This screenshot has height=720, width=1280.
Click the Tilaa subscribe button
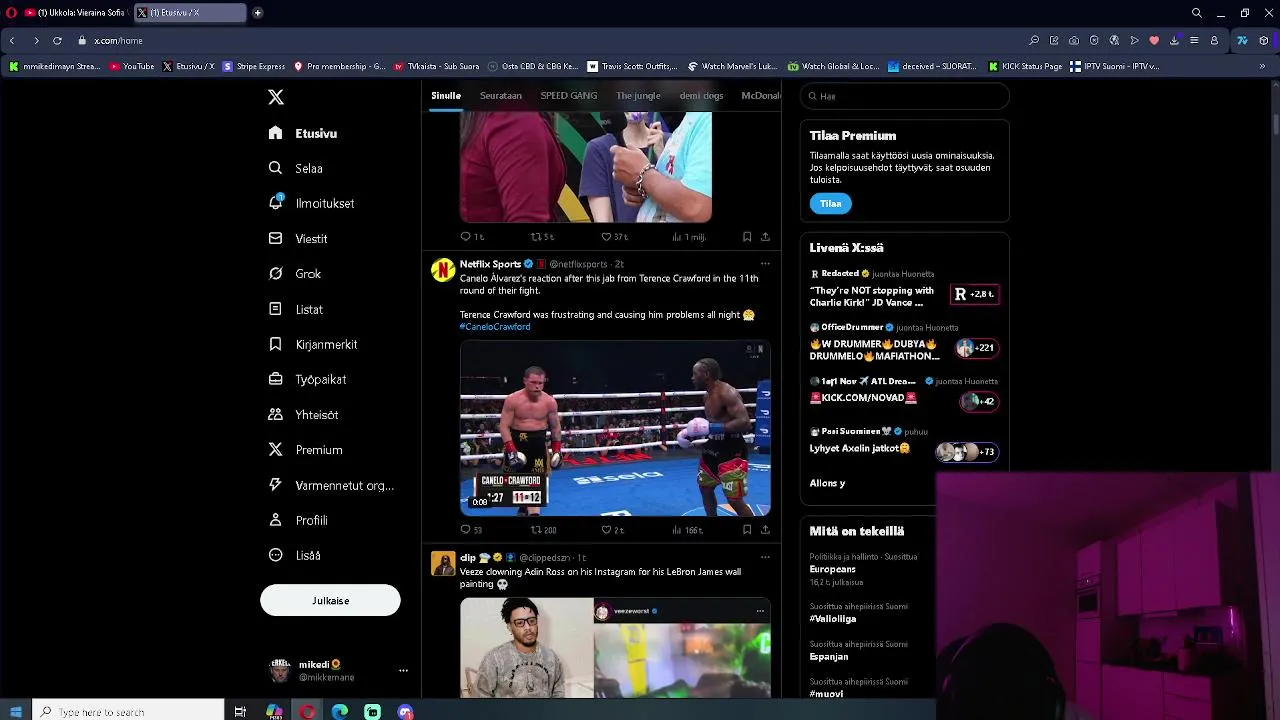[830, 204]
